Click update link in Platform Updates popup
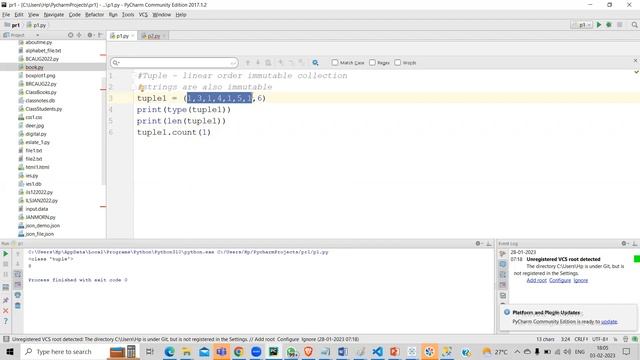Viewport: 640px width, 360px height. click(x=609, y=322)
